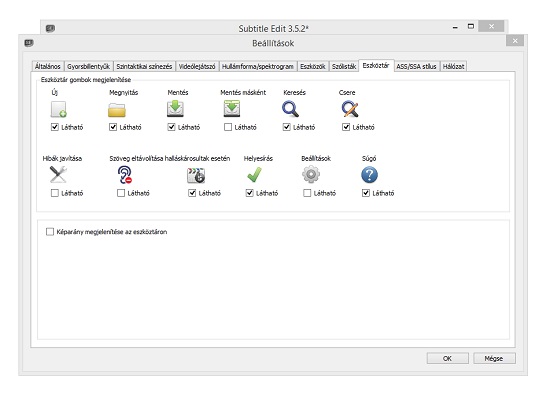
Task: Click the Csere replace icon
Action: point(350,109)
